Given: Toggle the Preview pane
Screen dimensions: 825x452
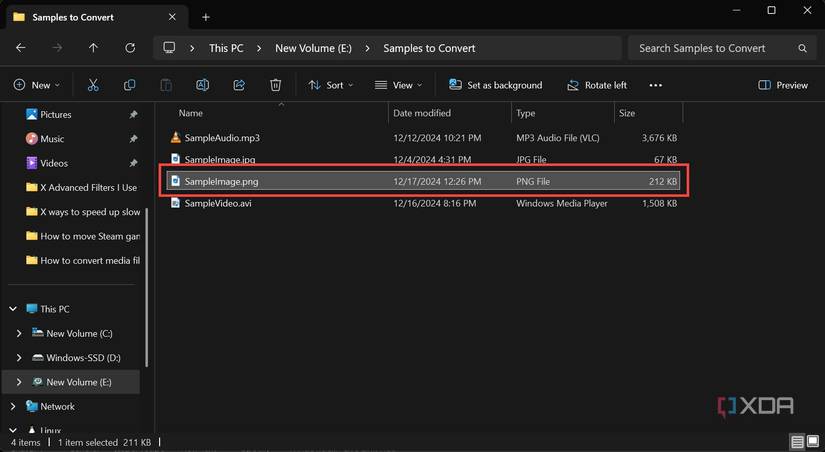Looking at the screenshot, I should click(x=783, y=85).
